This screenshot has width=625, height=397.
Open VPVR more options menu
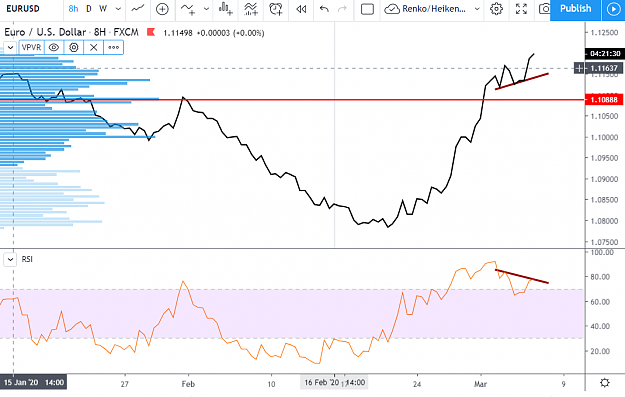point(114,47)
